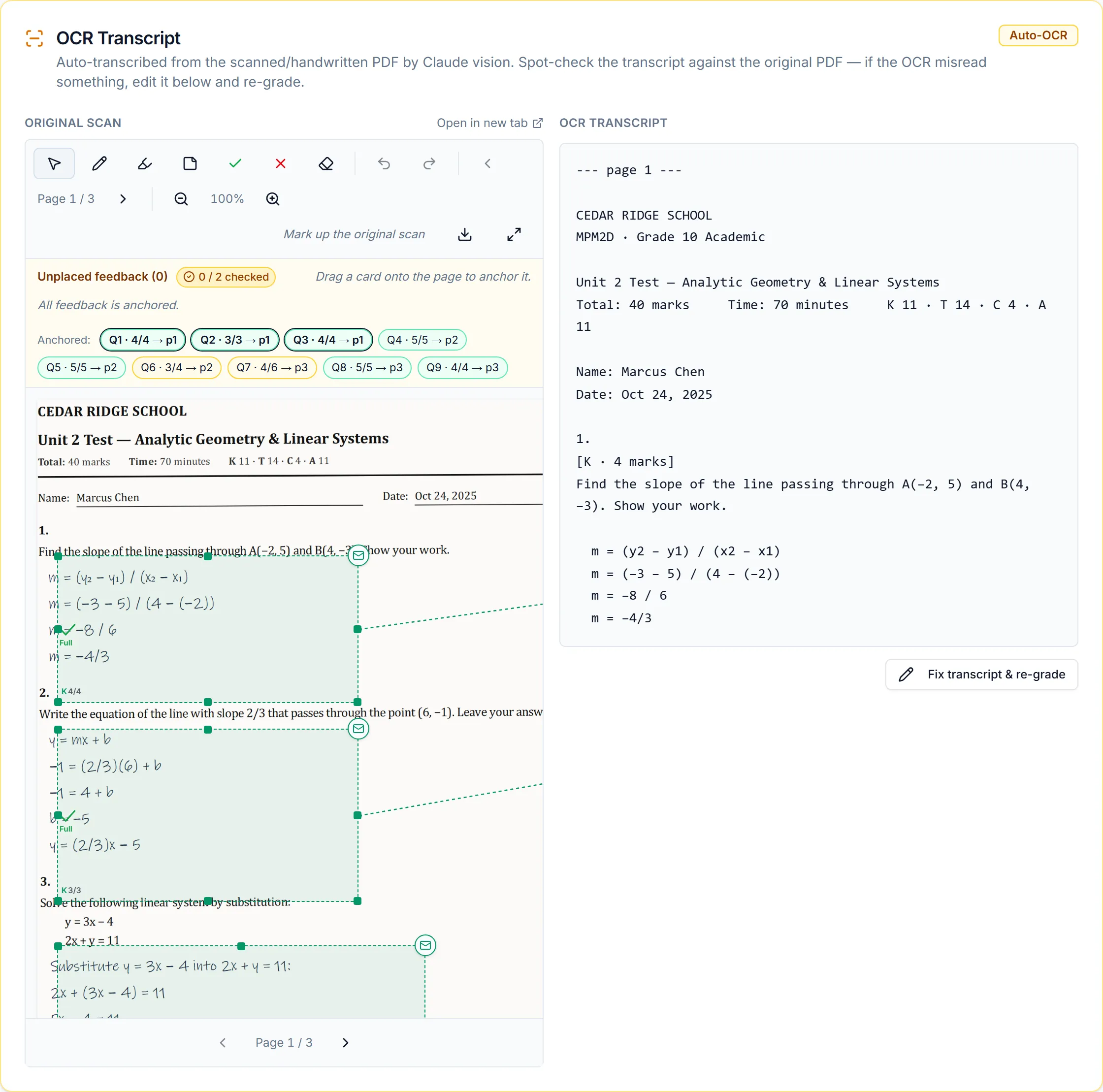
Task: Click the K 4/4 score label on Q1
Action: click(x=71, y=691)
